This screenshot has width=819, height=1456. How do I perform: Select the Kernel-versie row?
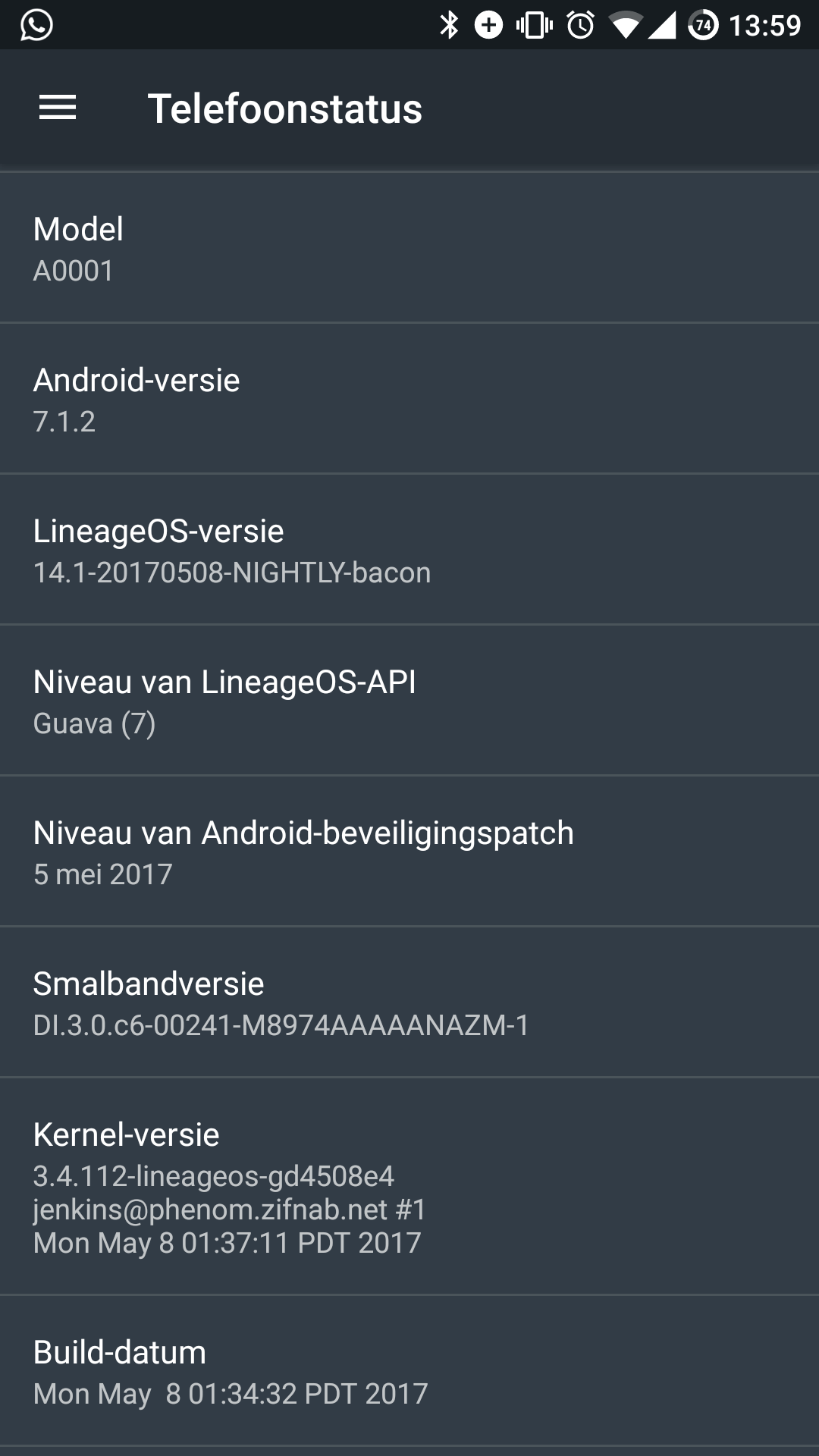(409, 1187)
